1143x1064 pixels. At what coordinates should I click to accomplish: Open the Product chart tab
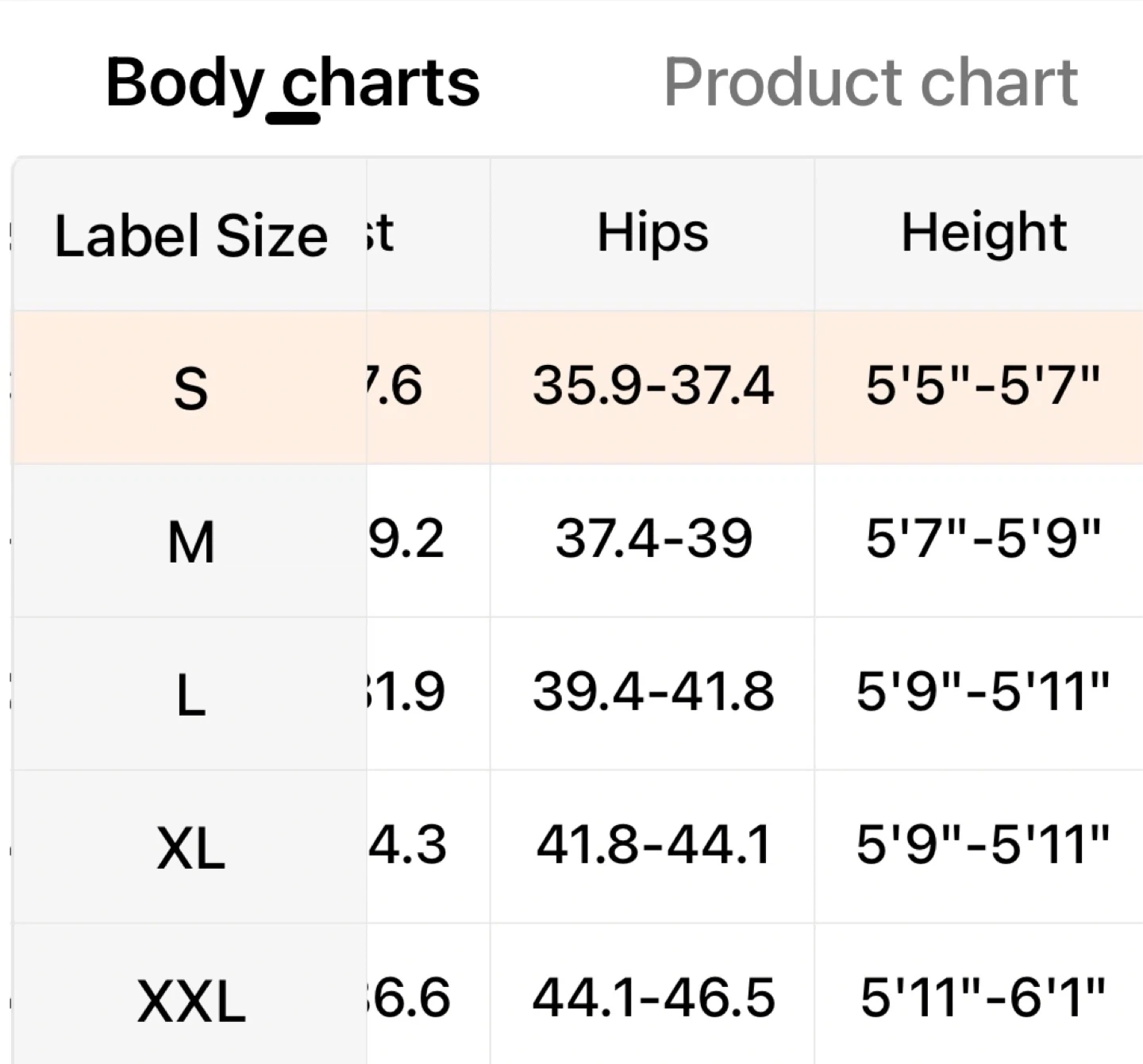tap(871, 83)
